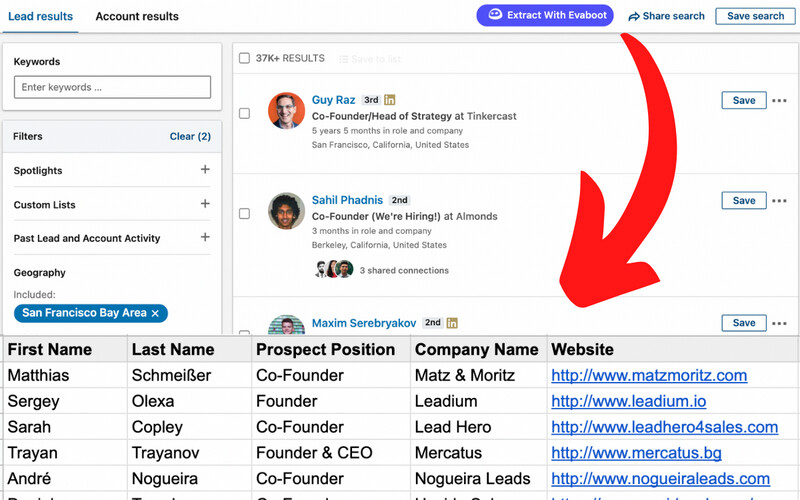Select the Founder & CEO position cell
This screenshot has width=800, height=500.
[x=331, y=453]
